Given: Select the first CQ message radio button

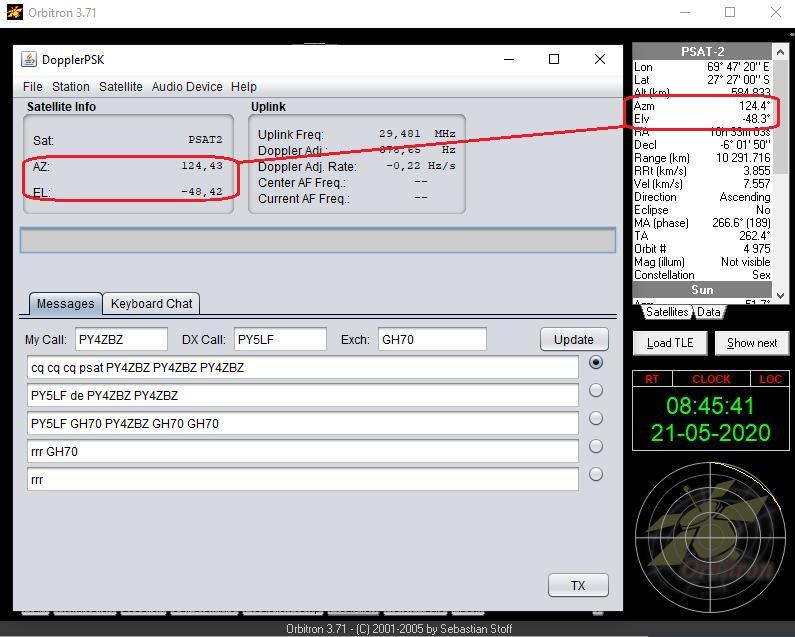Looking at the screenshot, I should click(596, 363).
